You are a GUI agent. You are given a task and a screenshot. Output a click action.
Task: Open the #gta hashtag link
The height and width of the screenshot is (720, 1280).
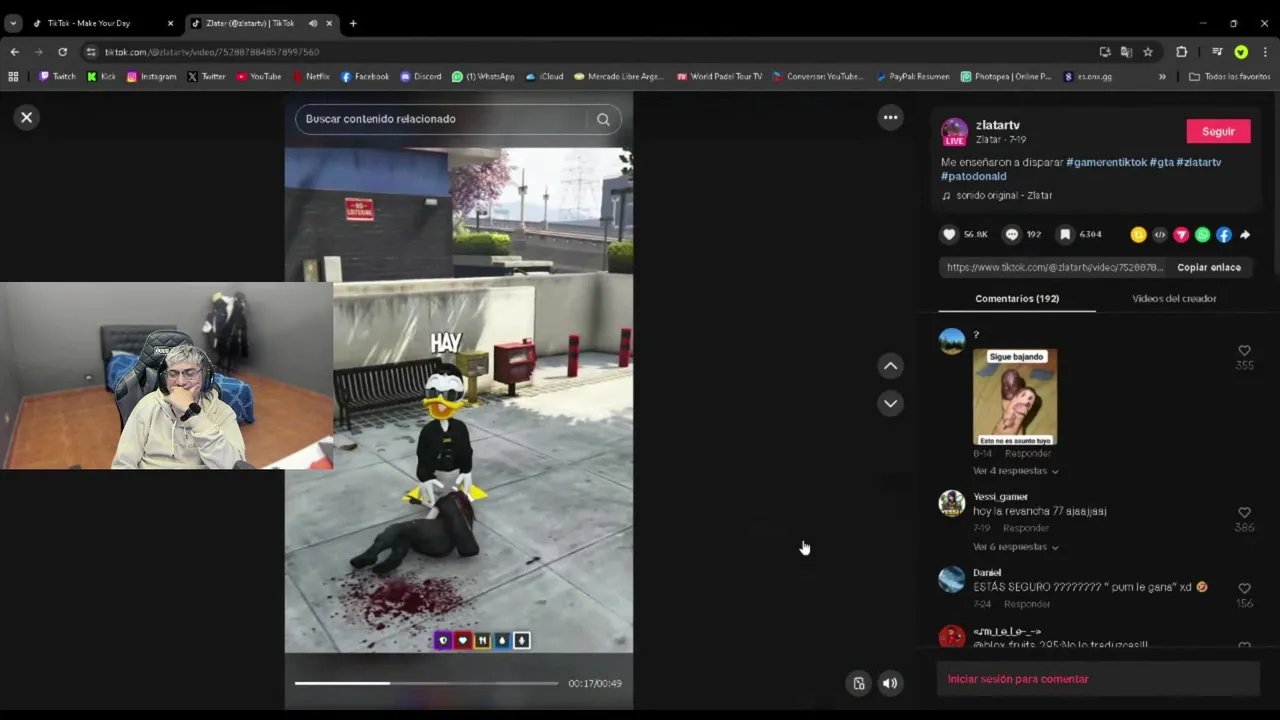(x=1161, y=162)
